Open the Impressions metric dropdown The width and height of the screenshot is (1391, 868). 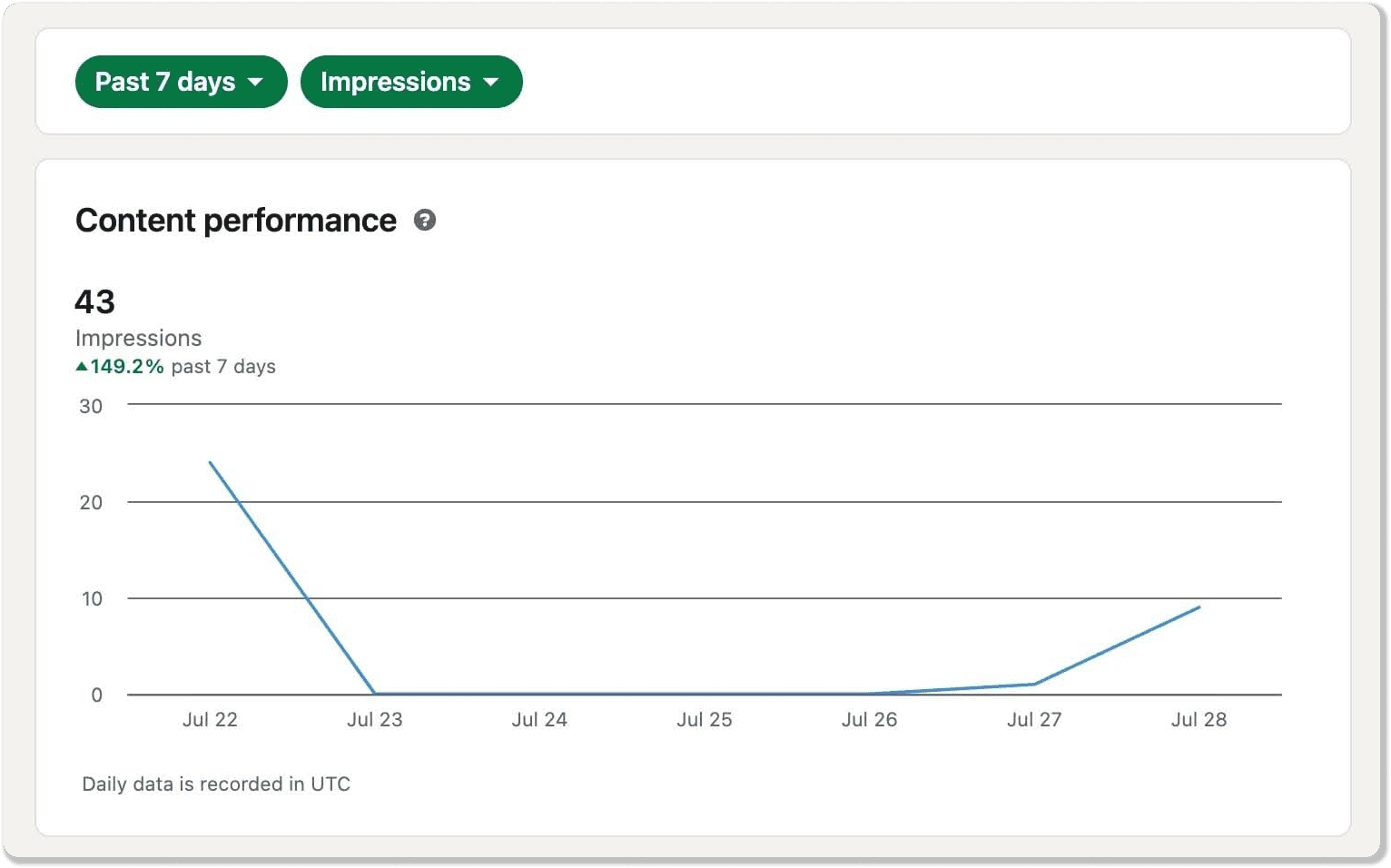(411, 82)
